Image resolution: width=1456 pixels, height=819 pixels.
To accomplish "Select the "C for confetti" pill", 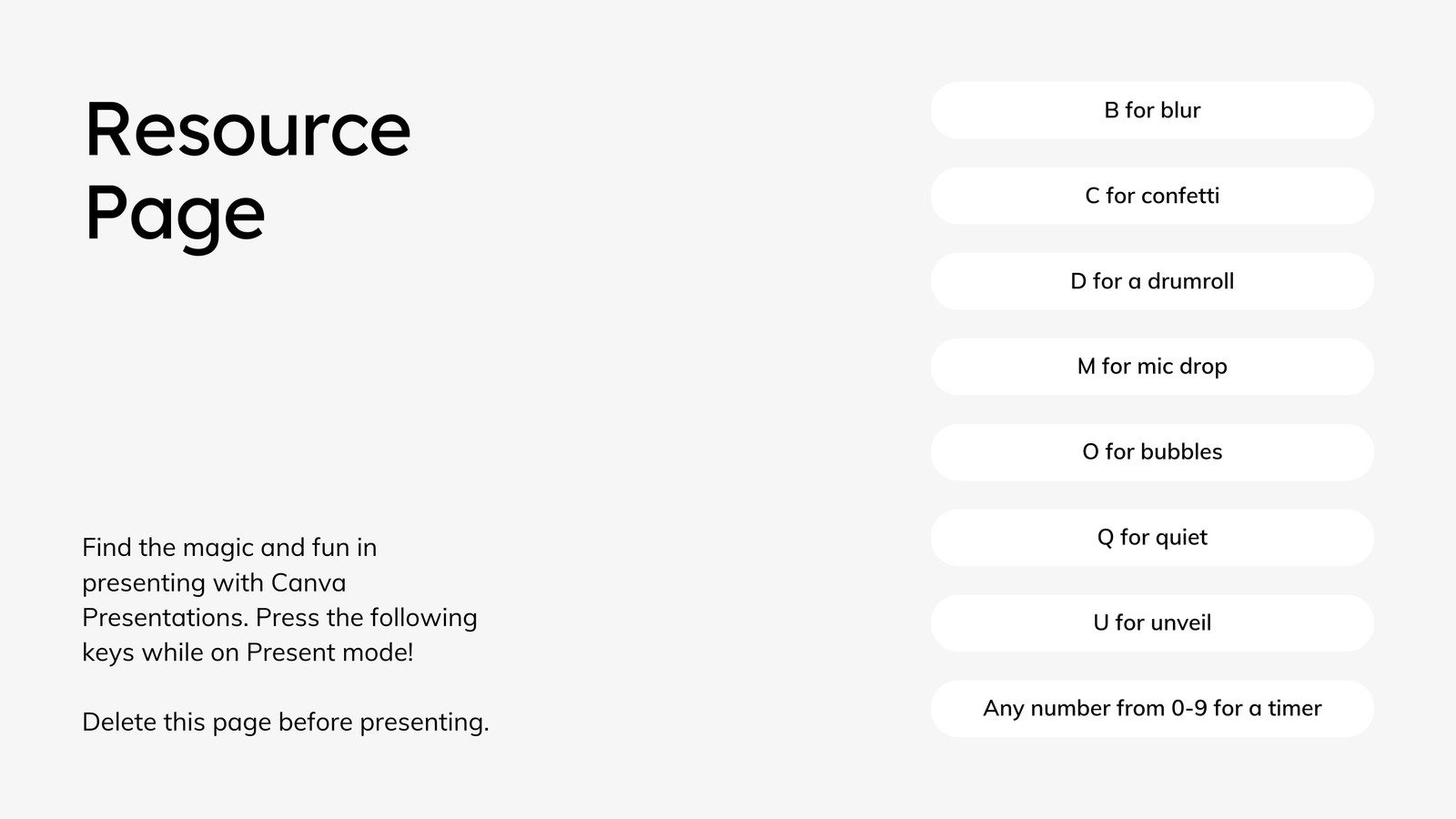I will [1152, 196].
